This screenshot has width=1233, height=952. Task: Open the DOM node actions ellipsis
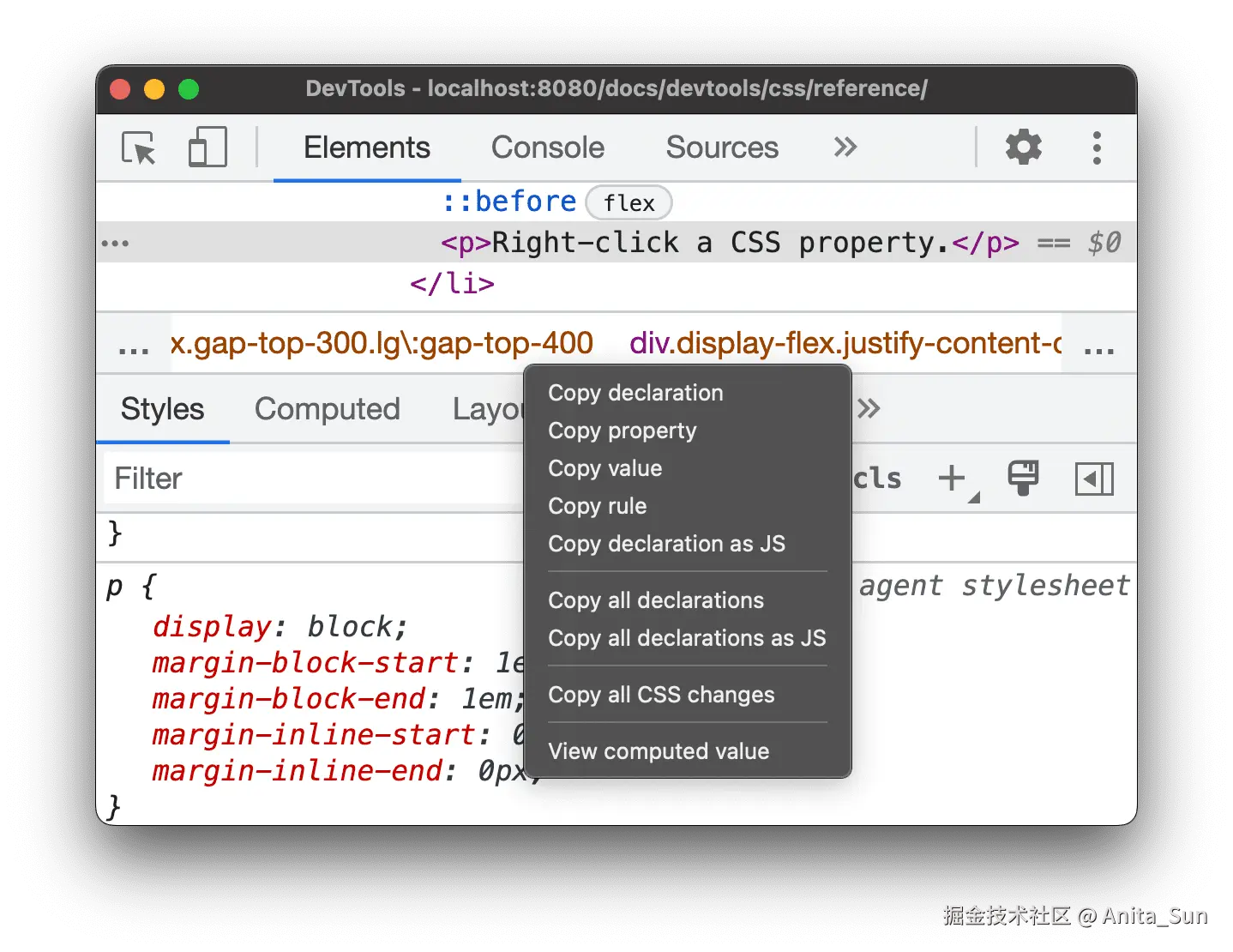tap(115, 244)
